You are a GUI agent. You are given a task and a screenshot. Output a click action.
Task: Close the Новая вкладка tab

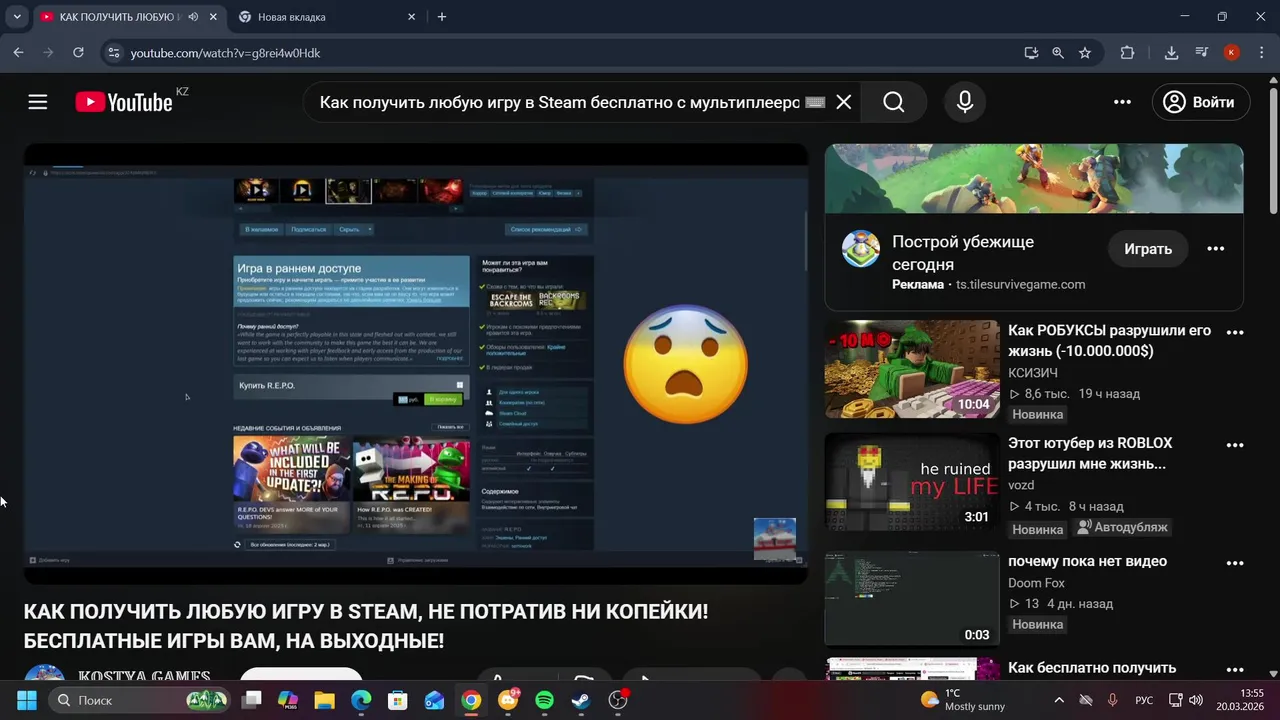click(412, 17)
